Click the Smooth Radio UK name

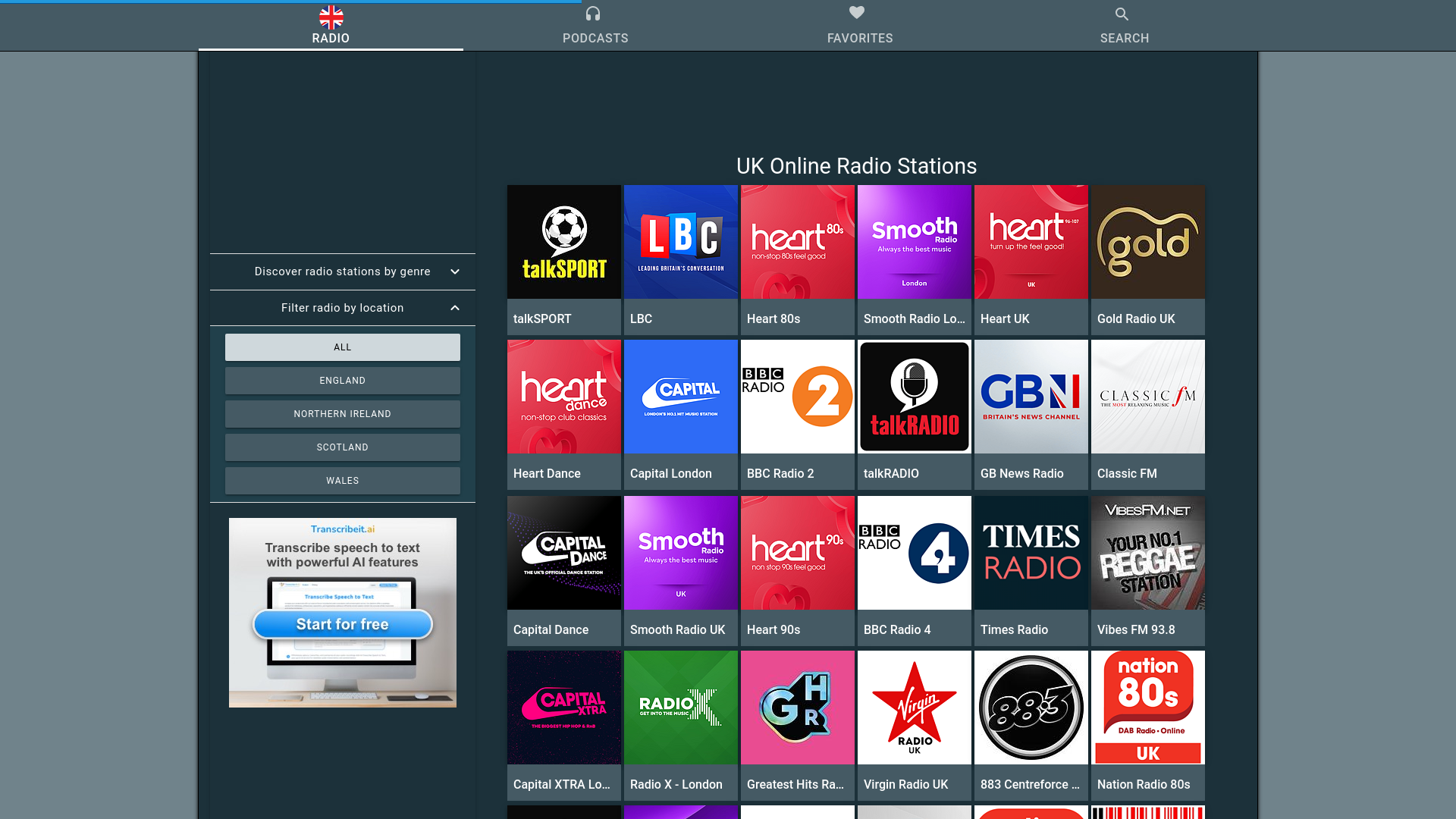pyautogui.click(x=677, y=630)
